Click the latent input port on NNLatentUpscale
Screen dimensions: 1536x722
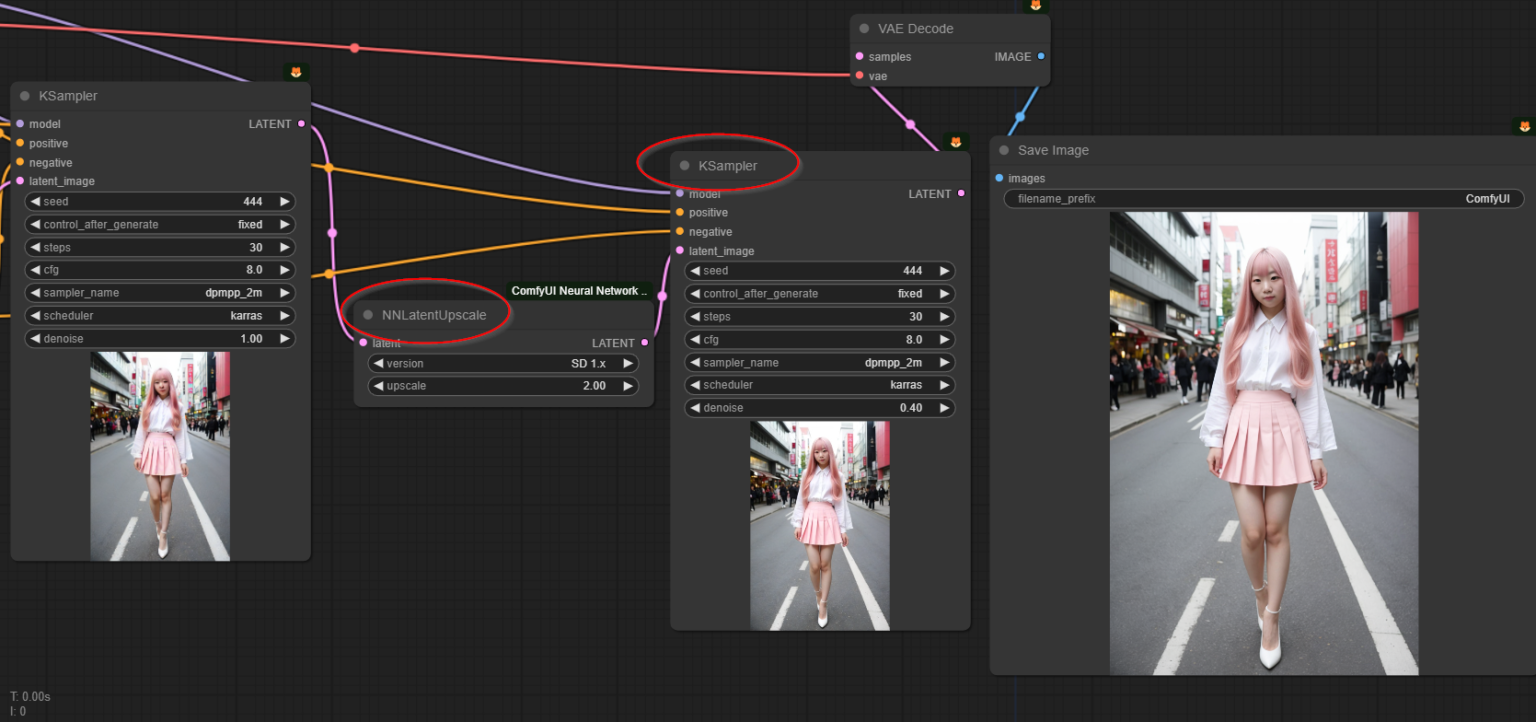click(364, 343)
